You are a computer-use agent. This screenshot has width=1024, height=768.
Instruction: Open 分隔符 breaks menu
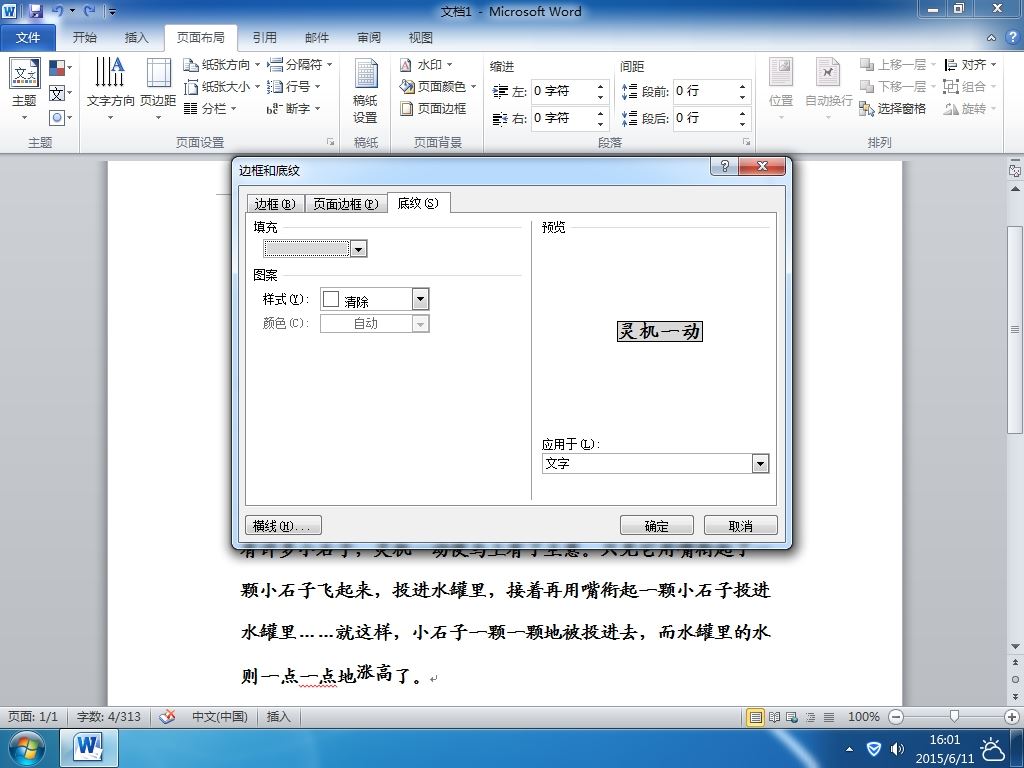coord(300,65)
